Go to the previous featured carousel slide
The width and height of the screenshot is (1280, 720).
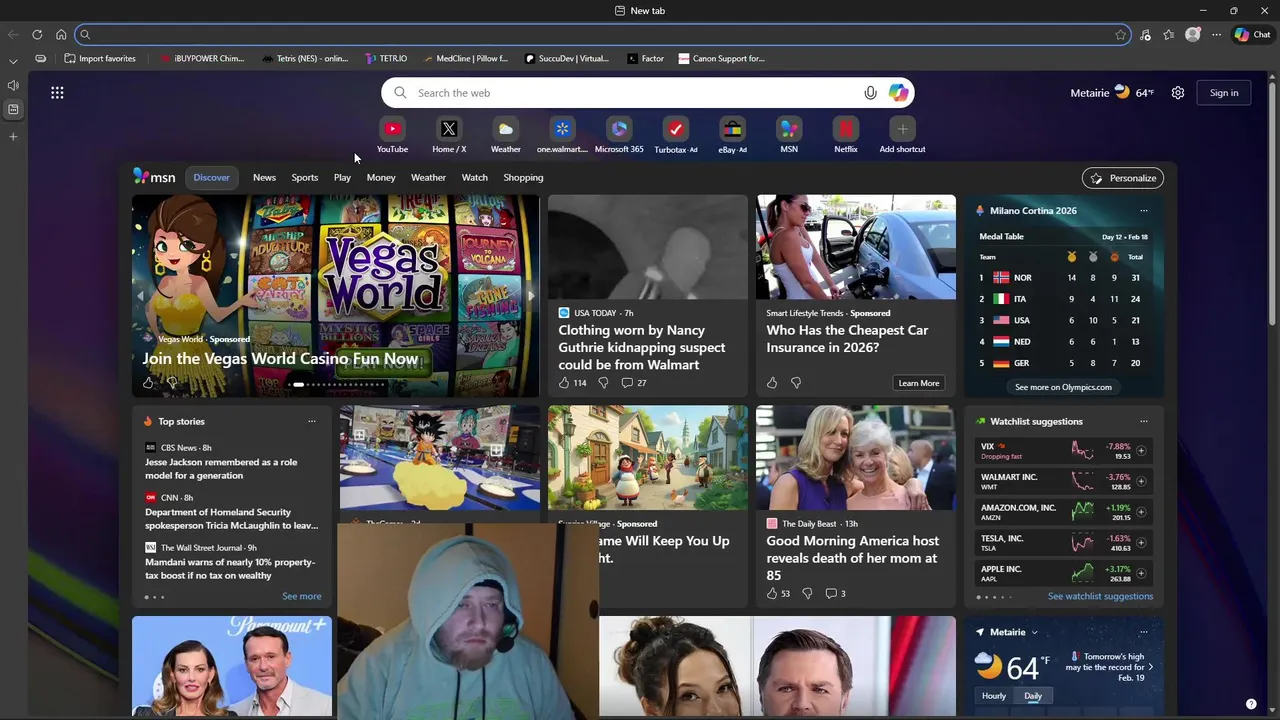click(x=141, y=296)
